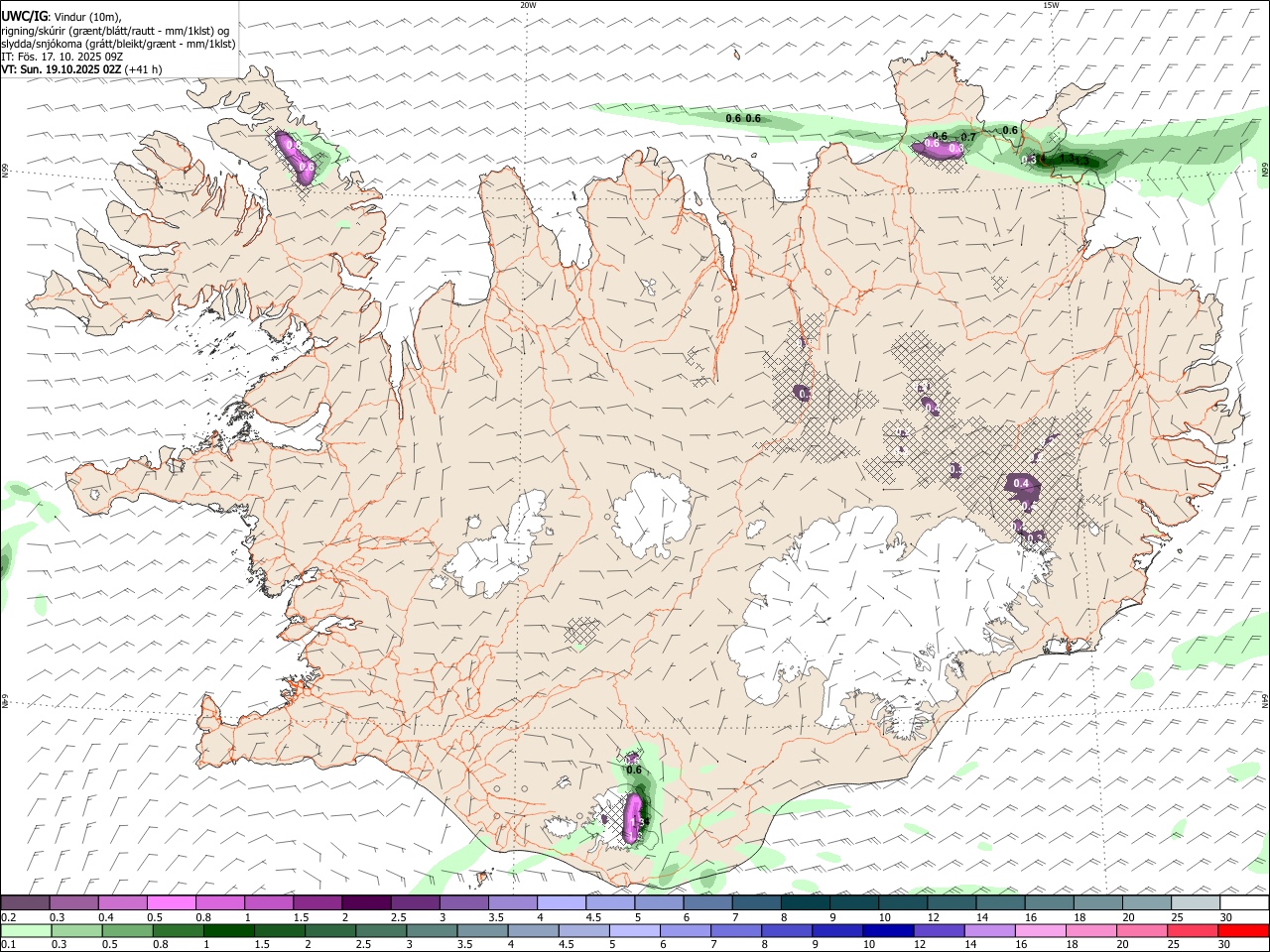Screen dimensions: 1270x952
Task: Pick the rose pink 20 swatch in lower legend row
Action: tap(1140, 930)
